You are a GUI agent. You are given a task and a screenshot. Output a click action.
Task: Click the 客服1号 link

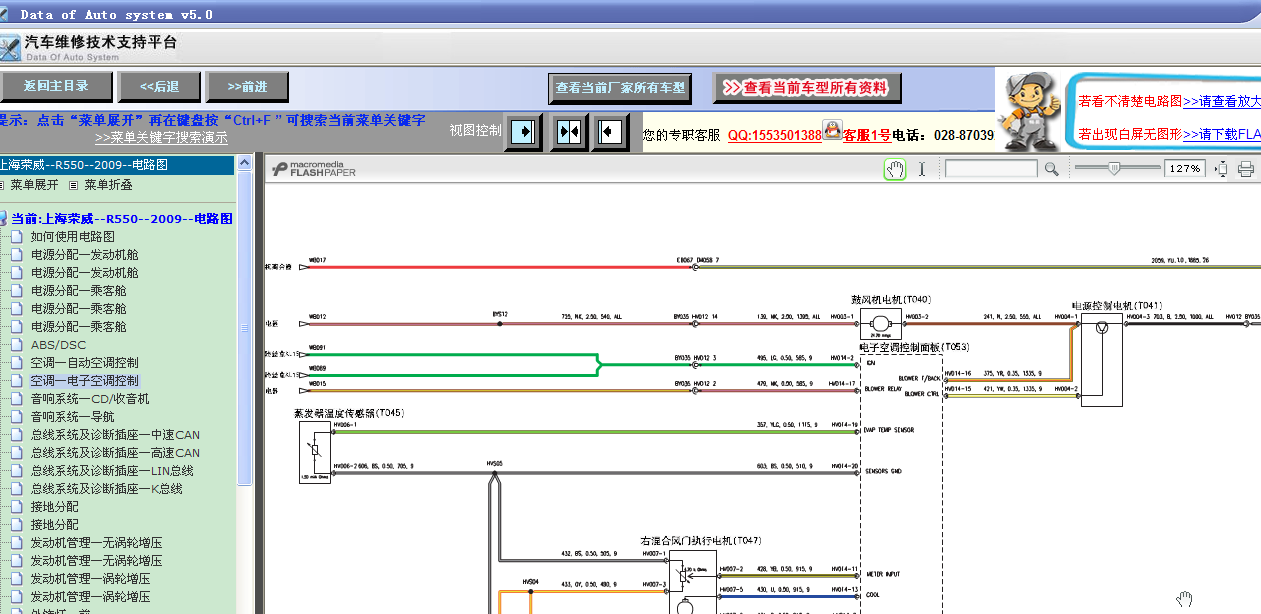(x=867, y=135)
